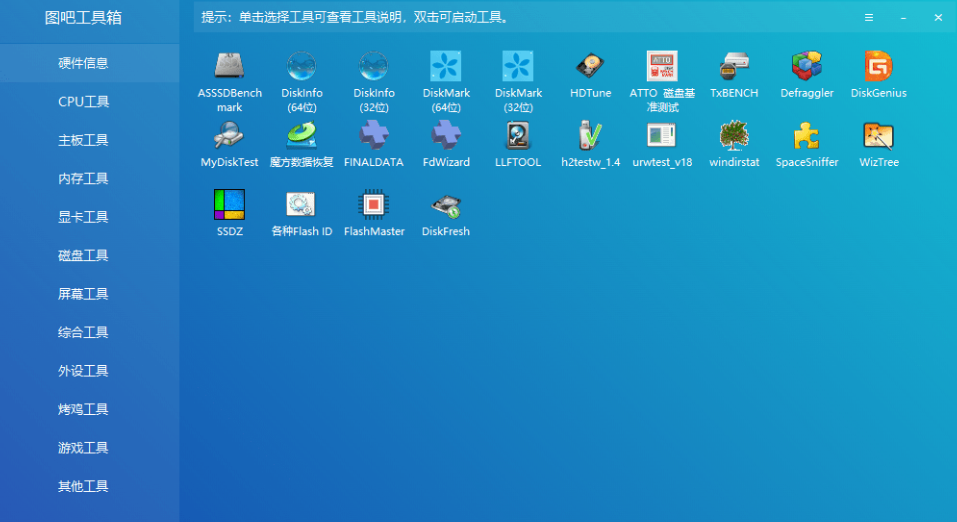Select DiskInfo (64位) tool
The height and width of the screenshot is (522, 957).
click(302, 66)
